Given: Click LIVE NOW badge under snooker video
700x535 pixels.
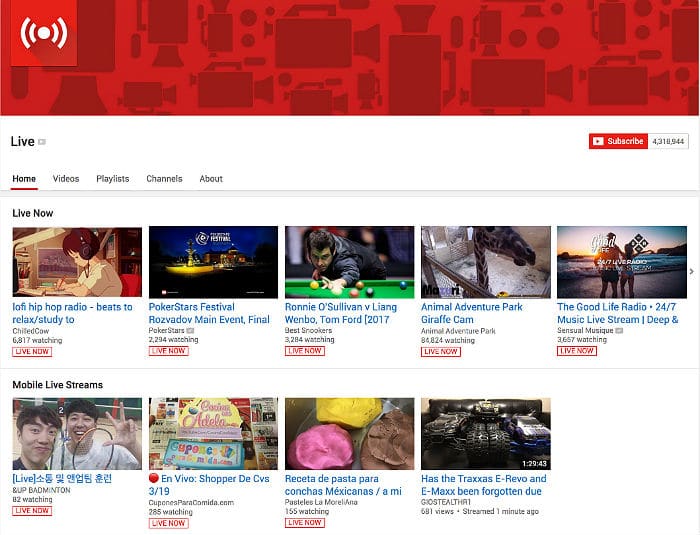Looking at the screenshot, I should click(305, 351).
